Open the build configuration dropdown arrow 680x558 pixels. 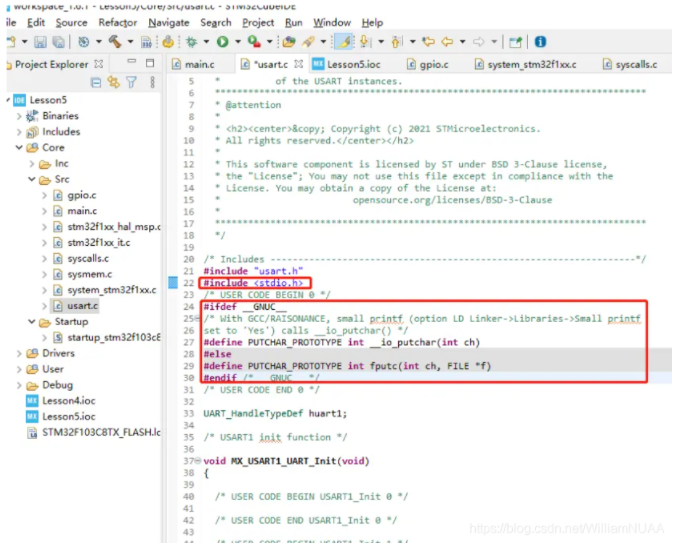pyautogui.click(x=99, y=42)
